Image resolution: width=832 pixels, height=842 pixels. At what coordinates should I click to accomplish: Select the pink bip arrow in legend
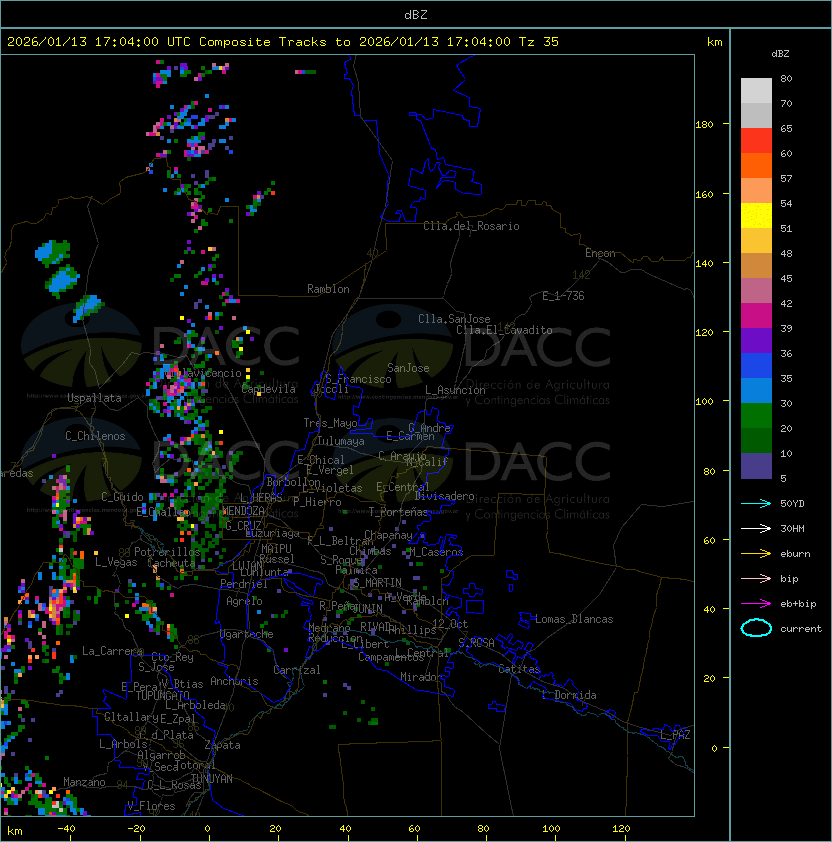[x=756, y=578]
